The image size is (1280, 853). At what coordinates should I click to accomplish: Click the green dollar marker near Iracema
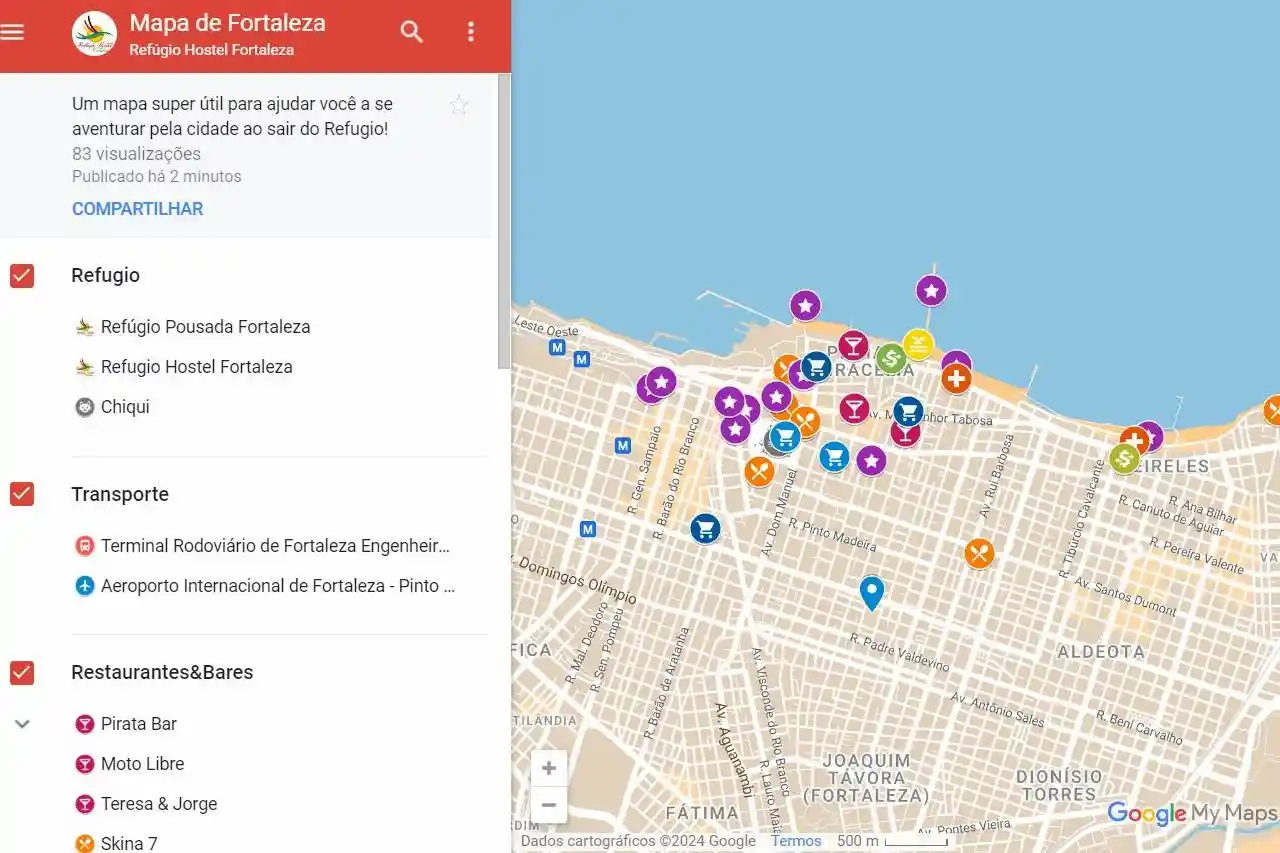click(x=891, y=358)
